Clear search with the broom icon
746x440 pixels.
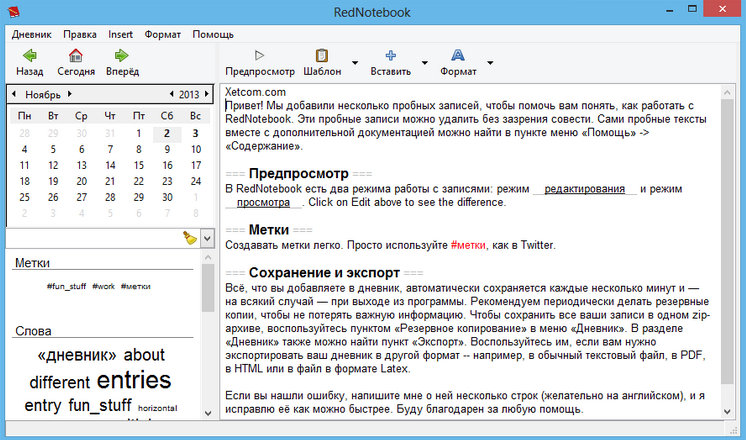[x=190, y=238]
